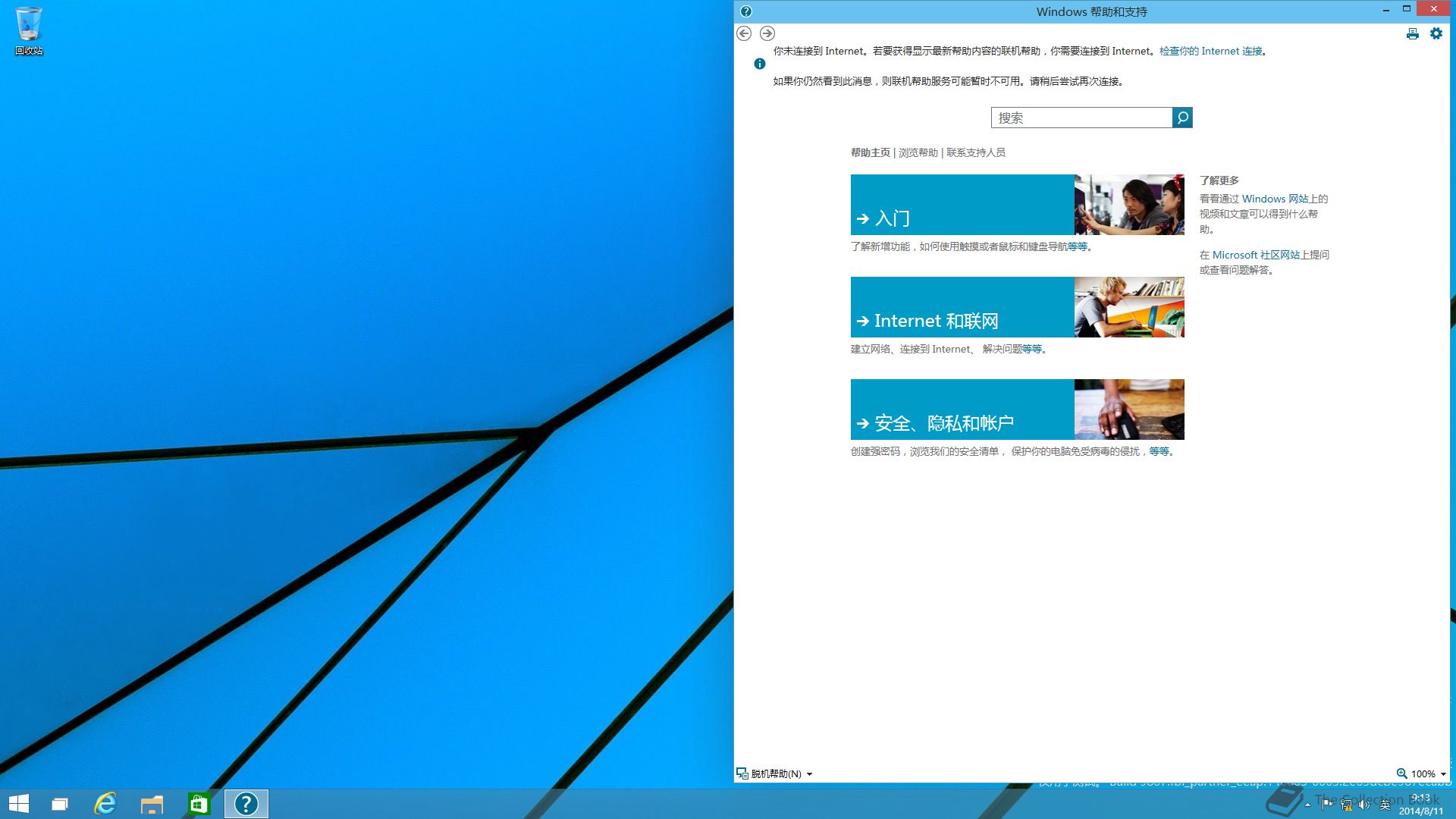Viewport: 1456px width, 819px height.
Task: Expand the 脱机帮助(N) dropdown
Action: coord(809,774)
